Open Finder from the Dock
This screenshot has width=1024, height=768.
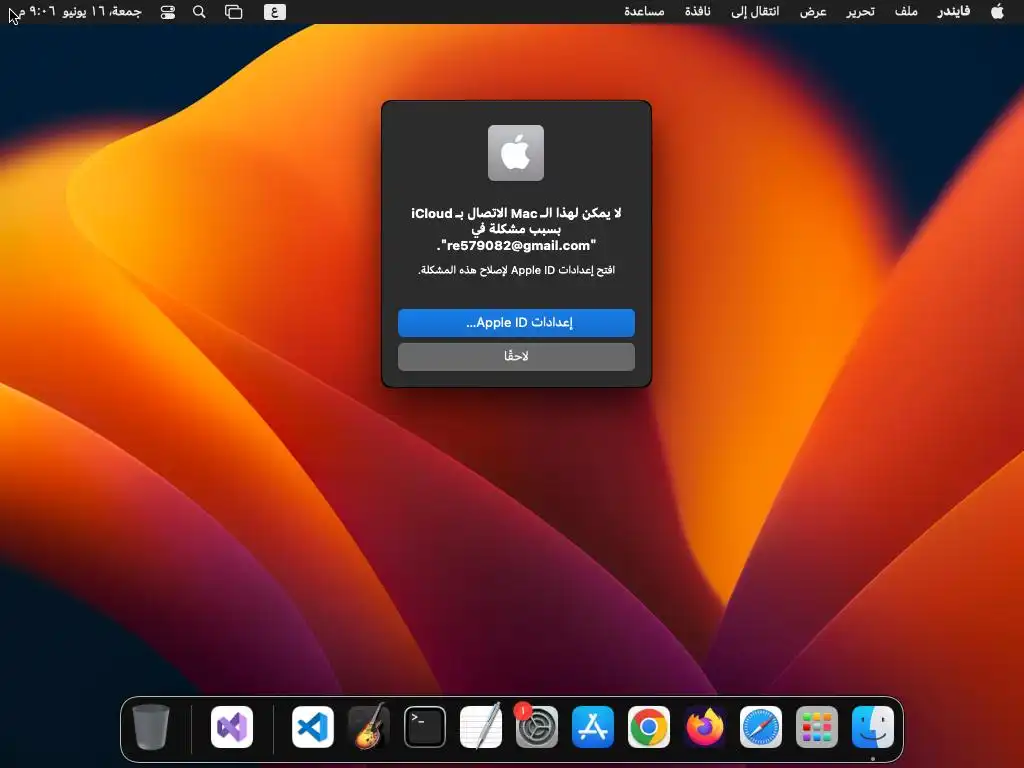[x=872, y=727]
